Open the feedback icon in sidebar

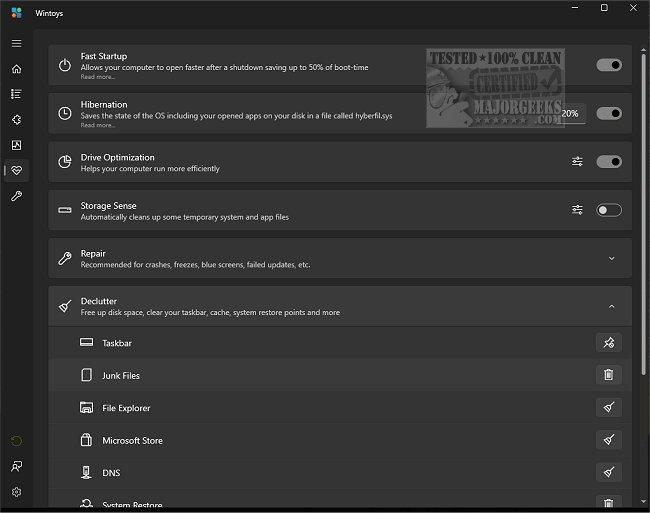tap(17, 466)
